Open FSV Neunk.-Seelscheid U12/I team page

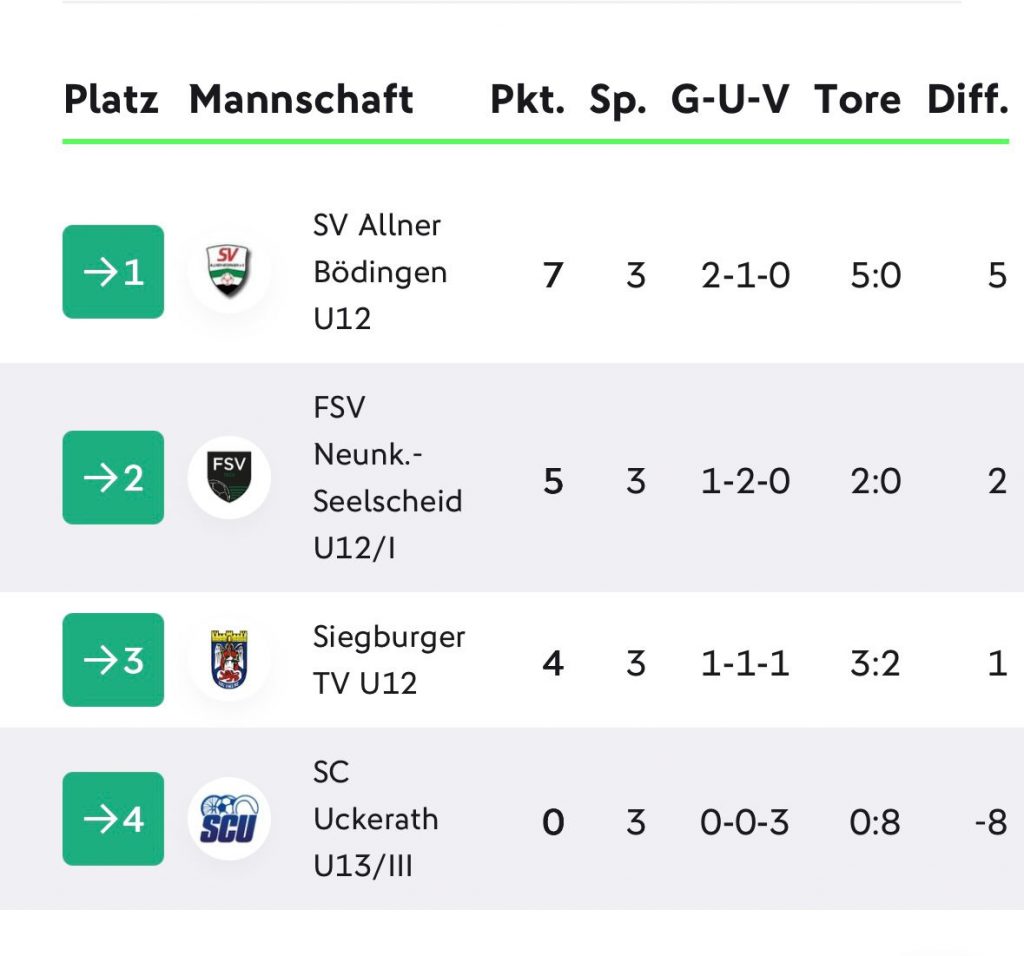(388, 477)
